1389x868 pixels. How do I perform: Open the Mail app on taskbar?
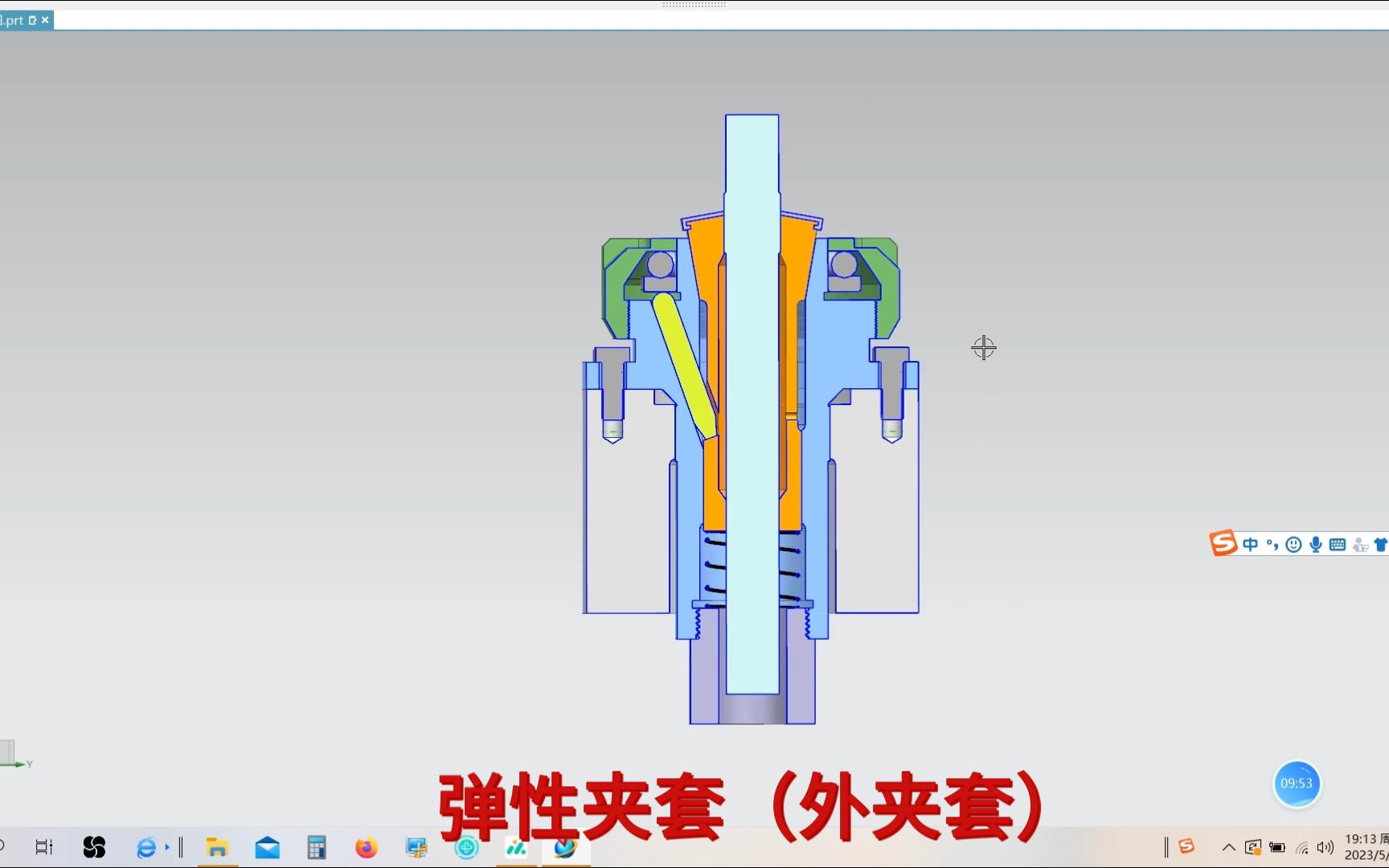267,847
